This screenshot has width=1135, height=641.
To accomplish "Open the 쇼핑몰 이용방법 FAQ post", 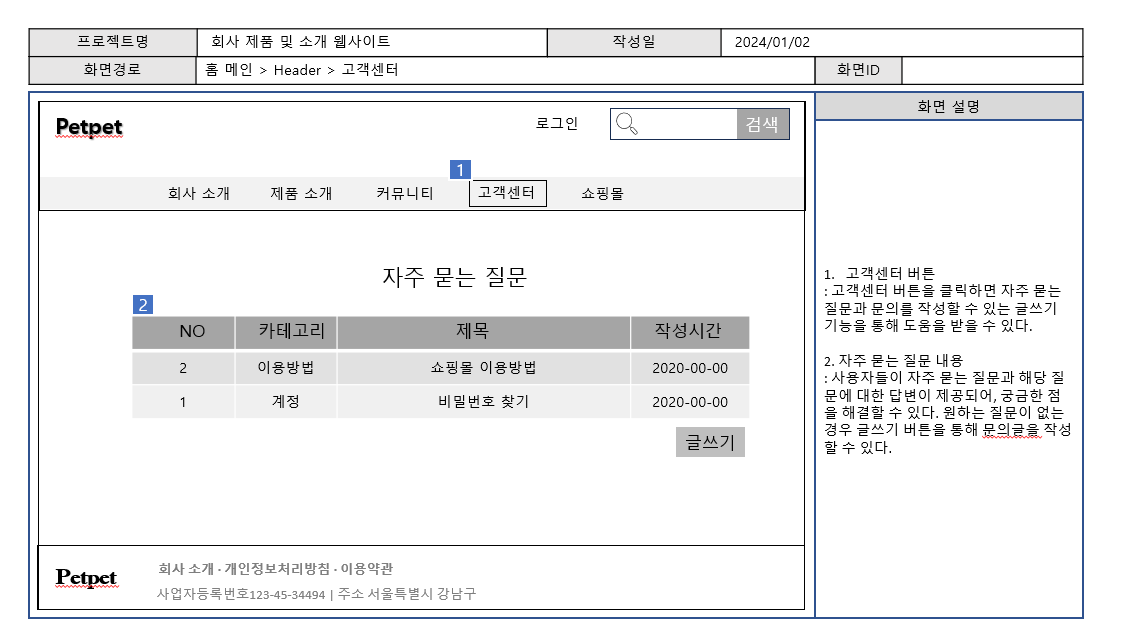I will [x=483, y=368].
